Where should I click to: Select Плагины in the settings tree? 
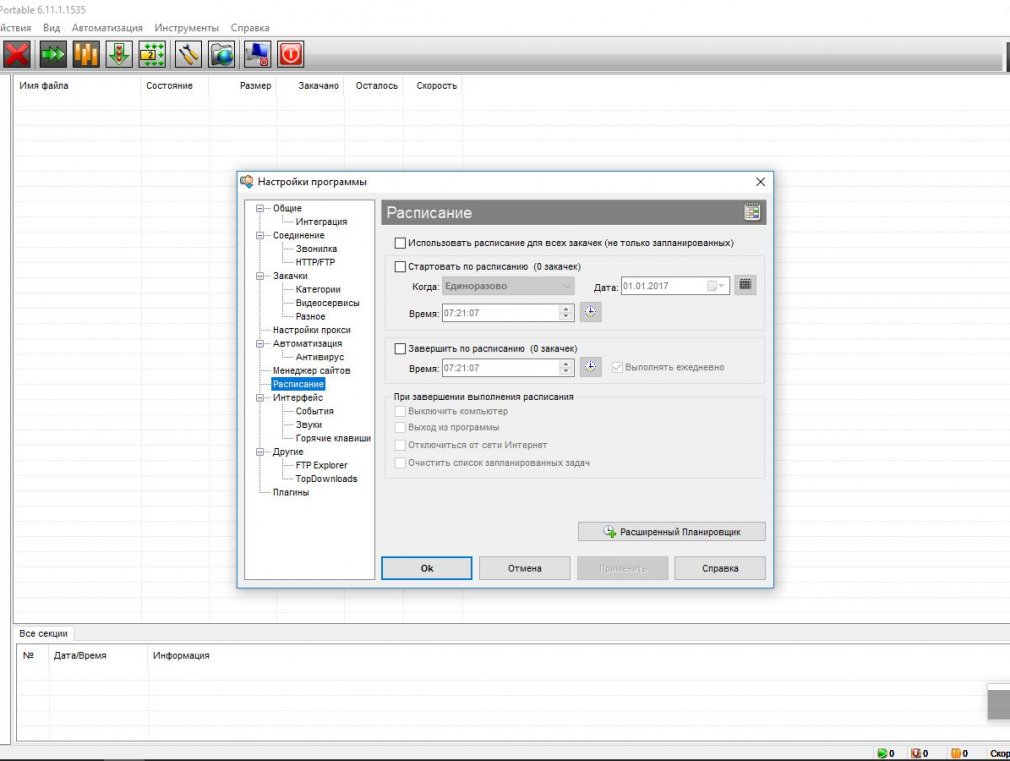(x=291, y=492)
